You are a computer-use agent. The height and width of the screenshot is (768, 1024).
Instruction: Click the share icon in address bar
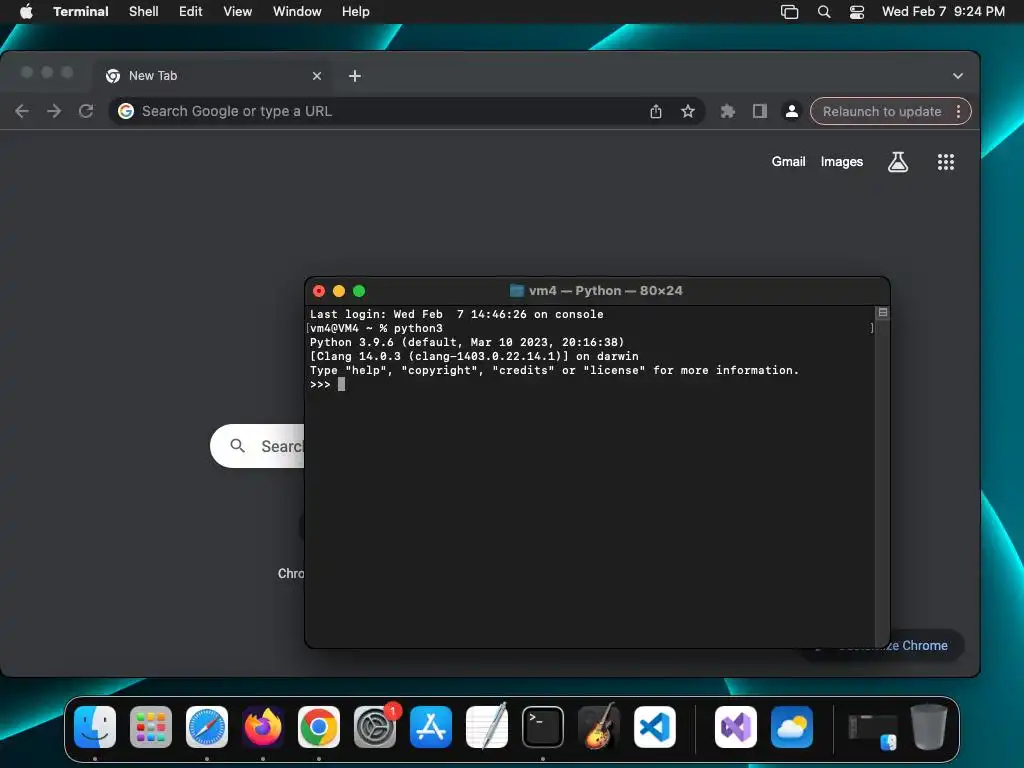click(656, 112)
